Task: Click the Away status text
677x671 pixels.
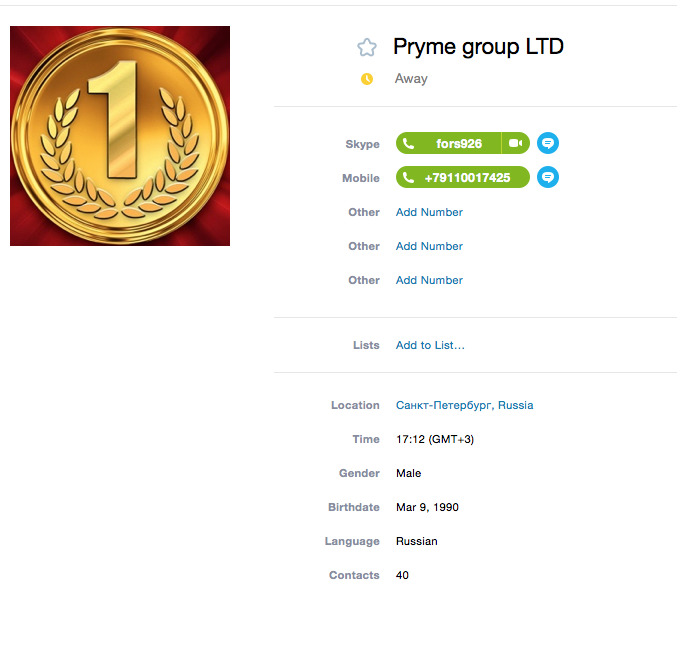Action: pos(411,79)
